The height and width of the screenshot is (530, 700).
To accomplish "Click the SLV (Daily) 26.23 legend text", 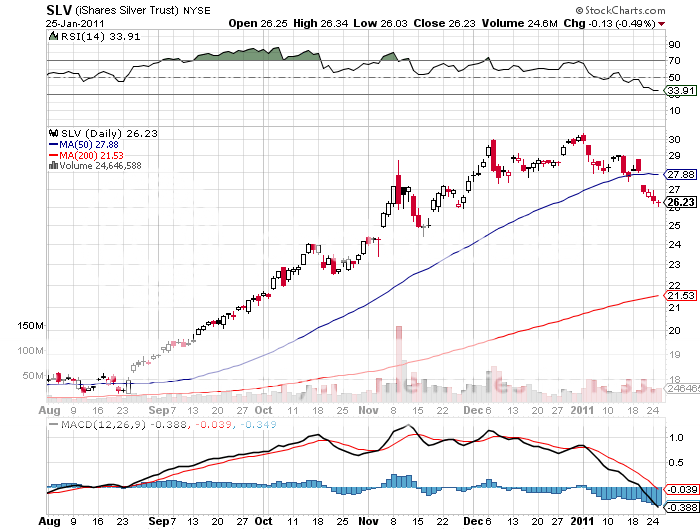I will [x=109, y=134].
